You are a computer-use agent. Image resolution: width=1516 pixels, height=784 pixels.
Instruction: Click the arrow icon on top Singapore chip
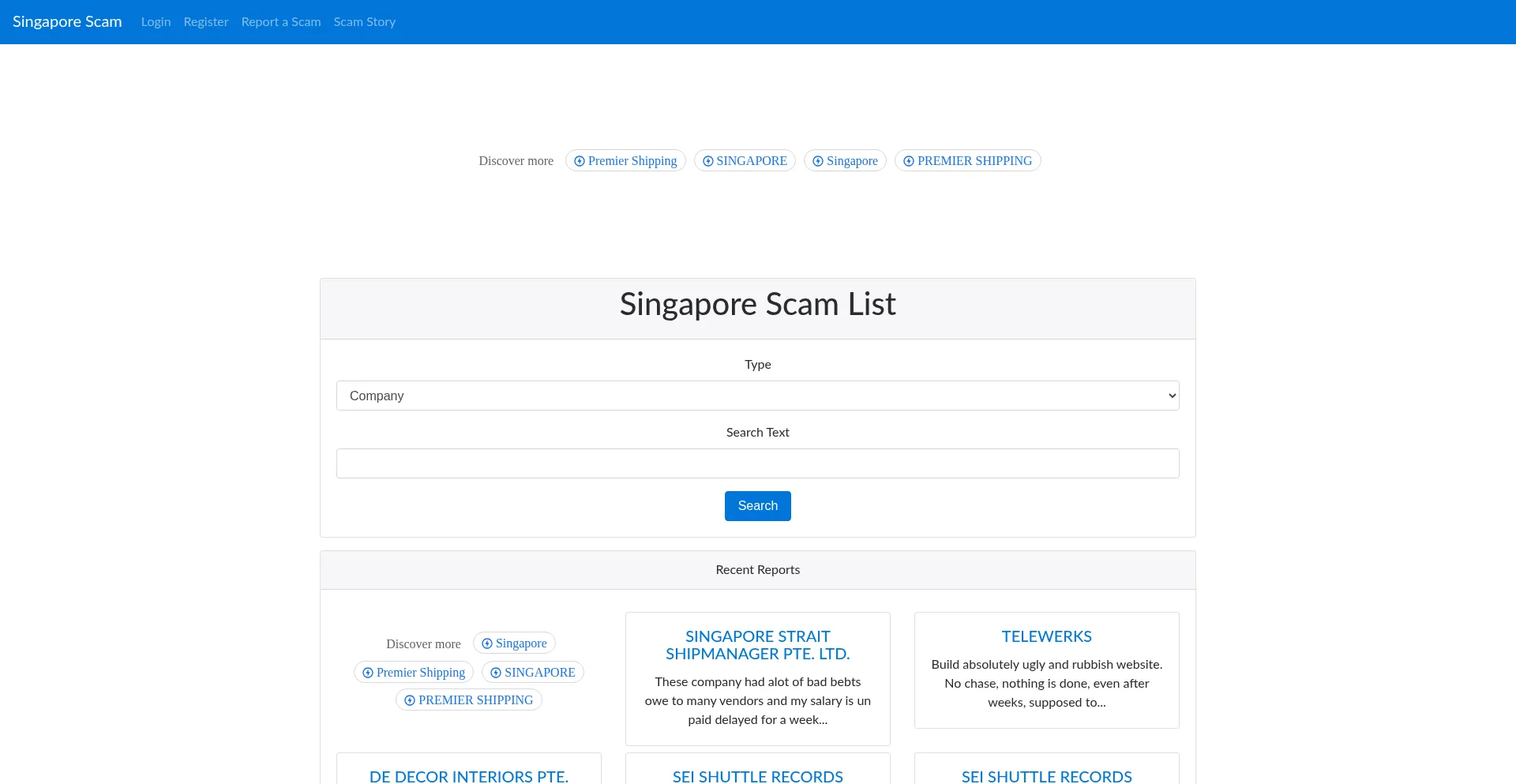pyautogui.click(x=818, y=161)
